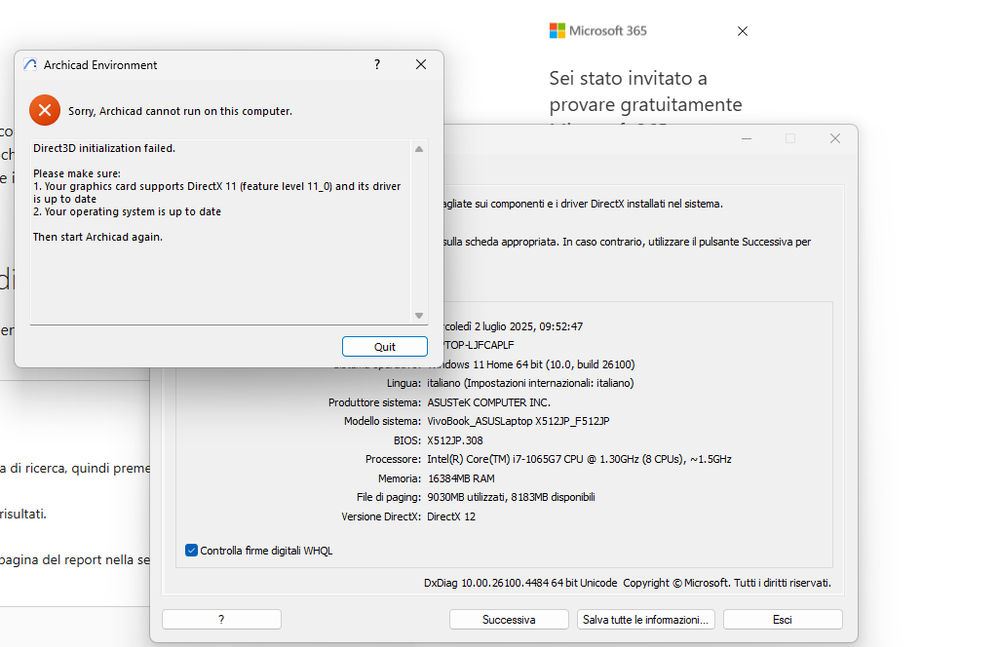Click the Intel Core i7-1065G7 processor value
999x647 pixels.
tap(579, 459)
